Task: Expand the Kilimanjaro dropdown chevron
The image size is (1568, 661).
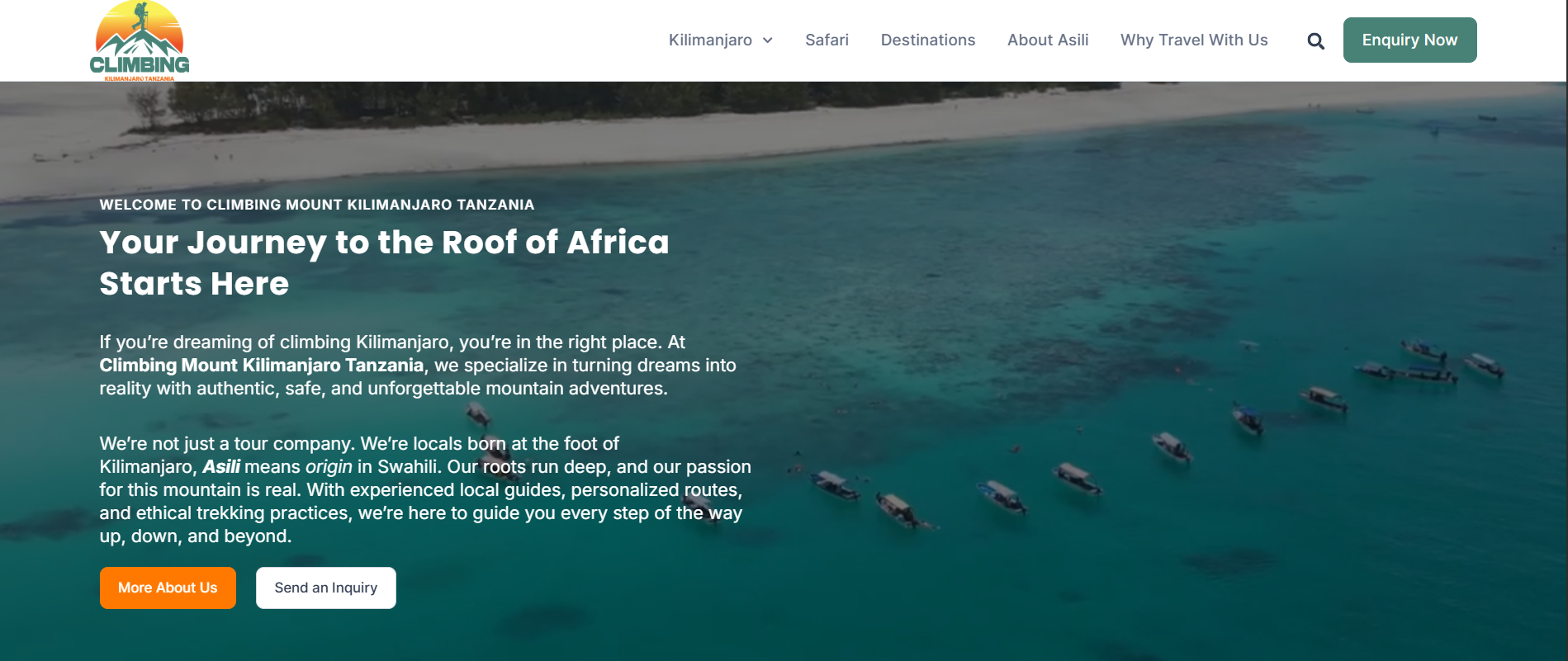Action: click(768, 40)
